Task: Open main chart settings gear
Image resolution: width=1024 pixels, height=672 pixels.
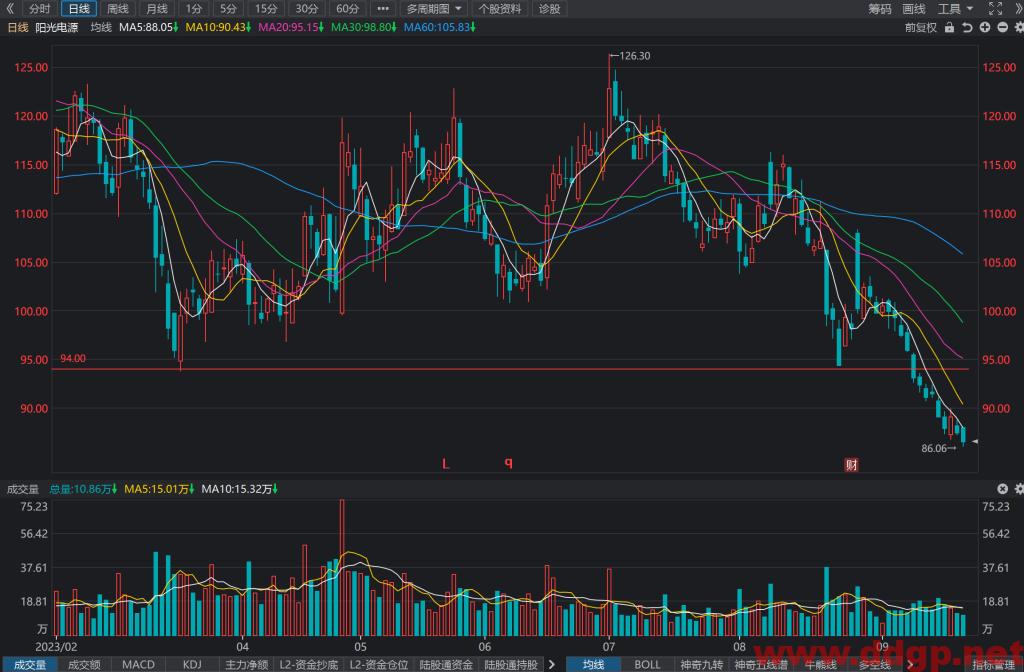Action: point(1019,27)
